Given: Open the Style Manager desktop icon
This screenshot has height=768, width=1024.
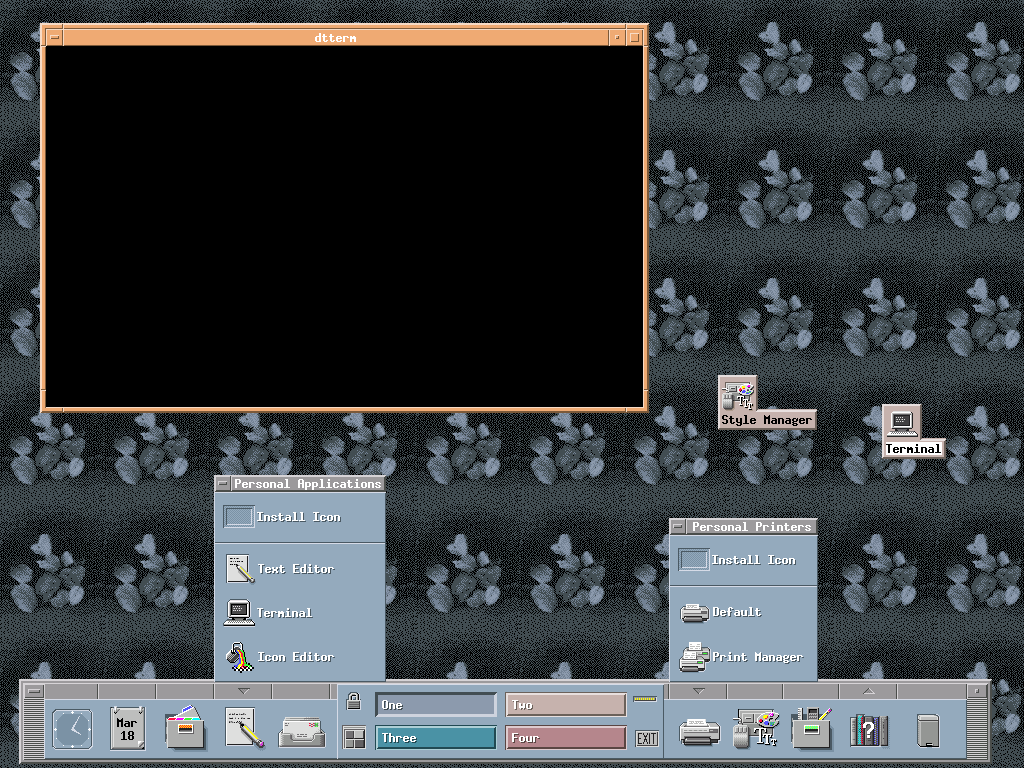Looking at the screenshot, I should (766, 402).
